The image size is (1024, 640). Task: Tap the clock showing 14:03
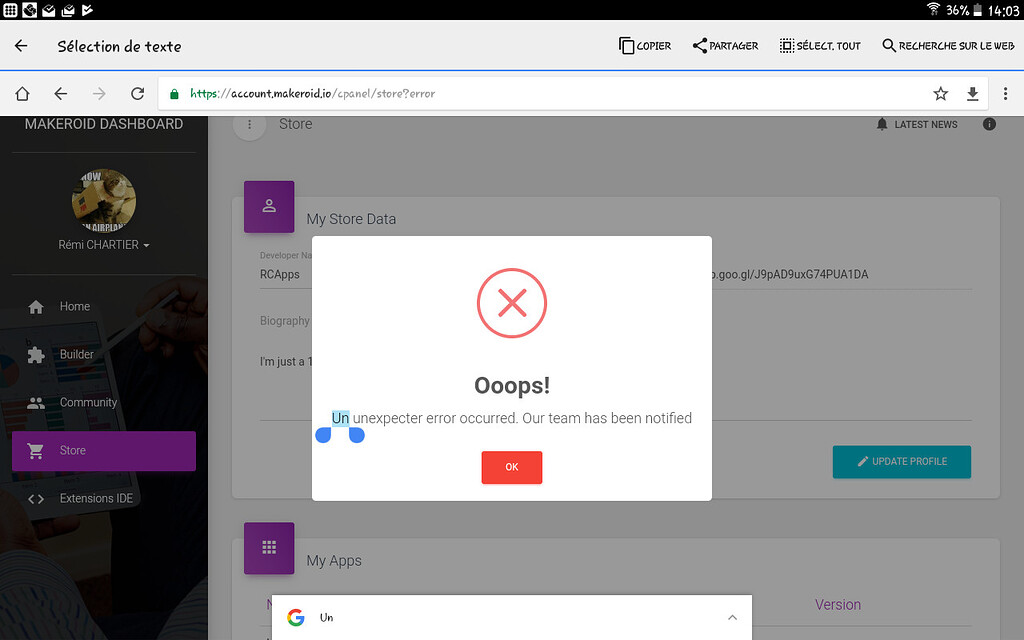(1003, 10)
